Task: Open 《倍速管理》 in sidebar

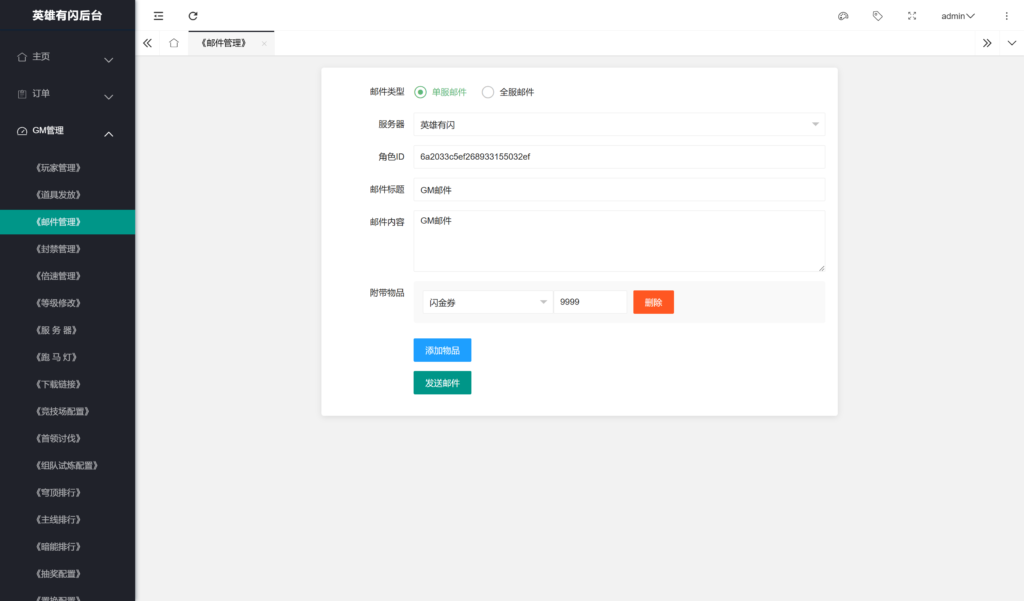Action: 68,276
